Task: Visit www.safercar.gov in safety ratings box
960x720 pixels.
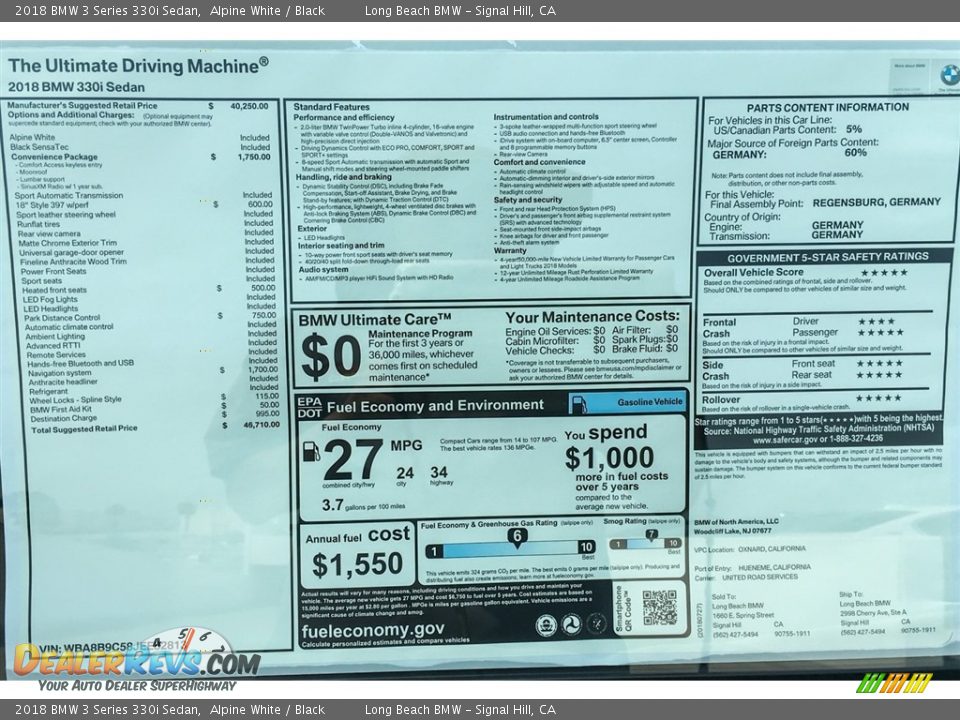Action: coord(788,439)
